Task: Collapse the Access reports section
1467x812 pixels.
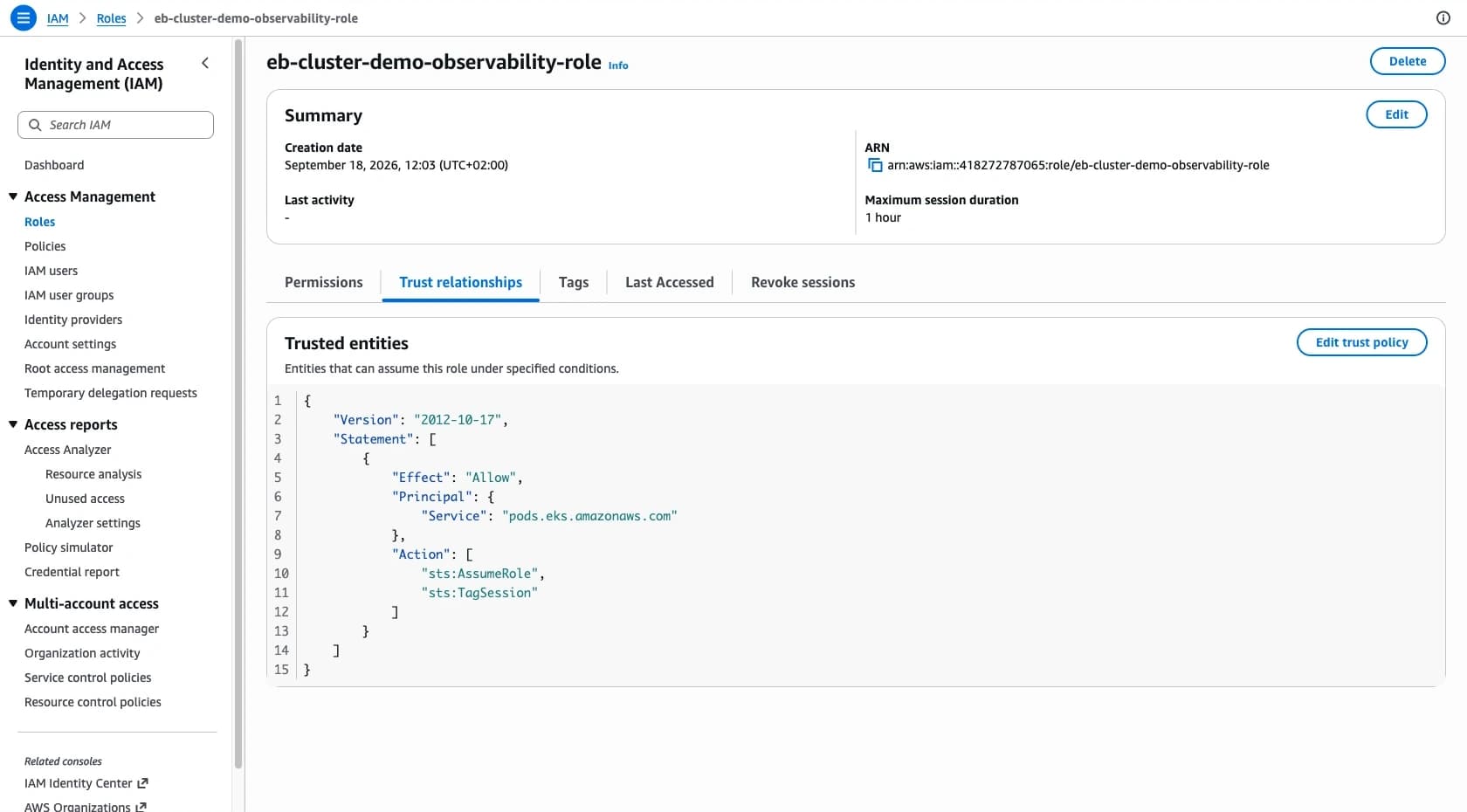Action: pyautogui.click(x=13, y=424)
